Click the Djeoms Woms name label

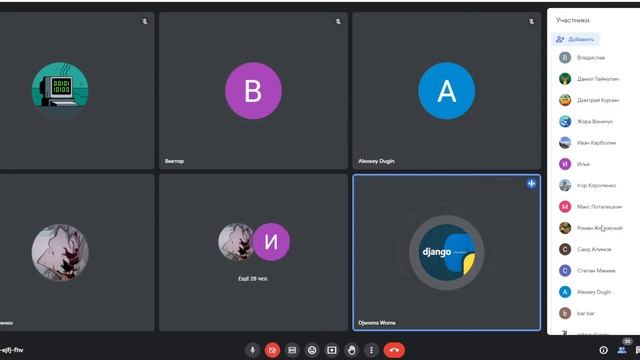377,323
